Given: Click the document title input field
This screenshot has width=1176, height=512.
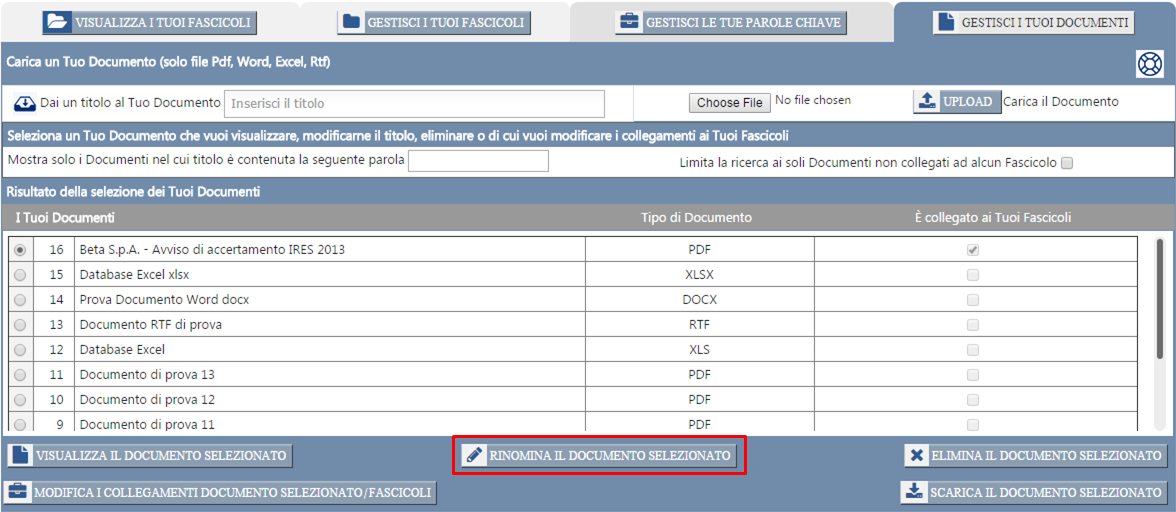Looking at the screenshot, I should [414, 103].
